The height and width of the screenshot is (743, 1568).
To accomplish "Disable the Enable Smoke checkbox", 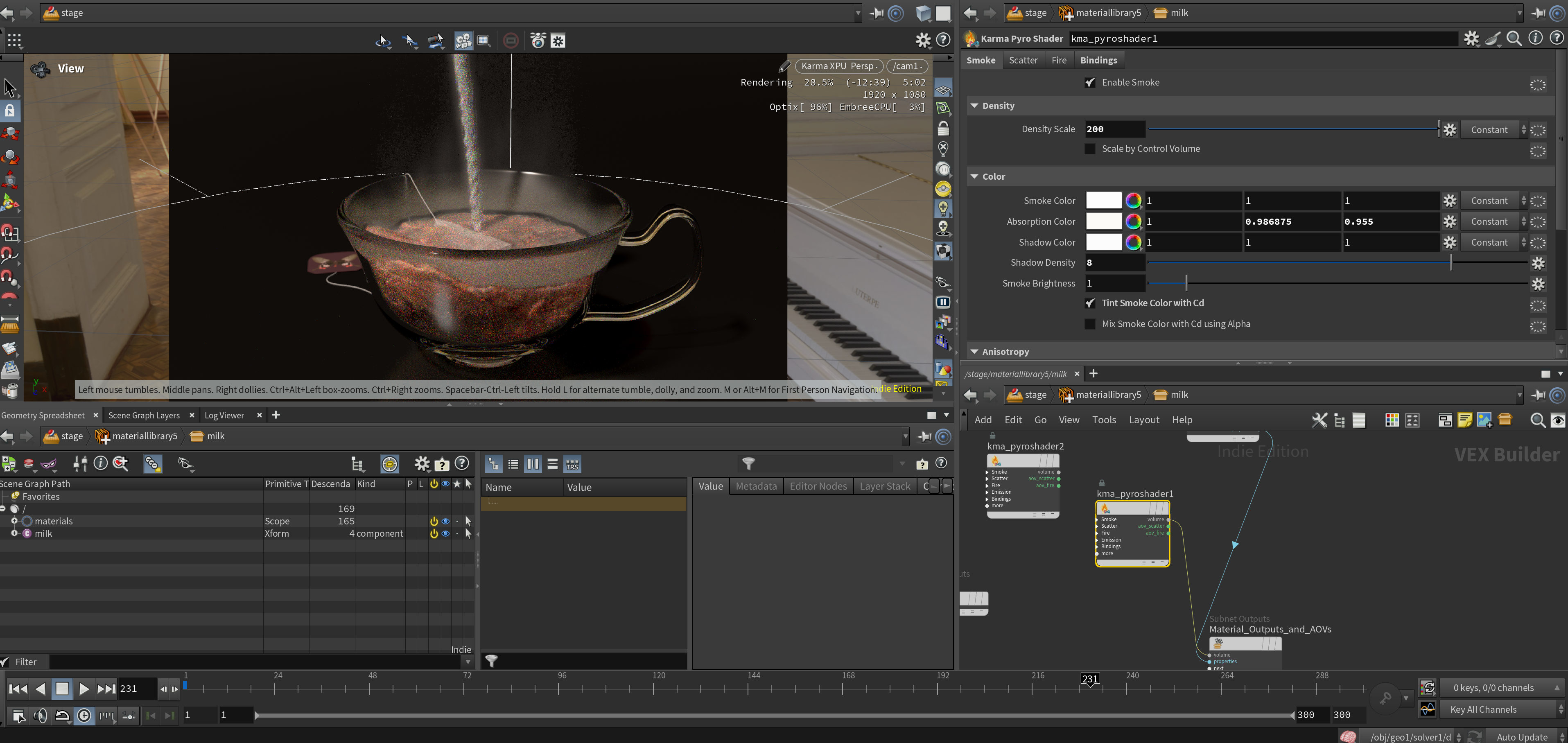I will 1090,83.
